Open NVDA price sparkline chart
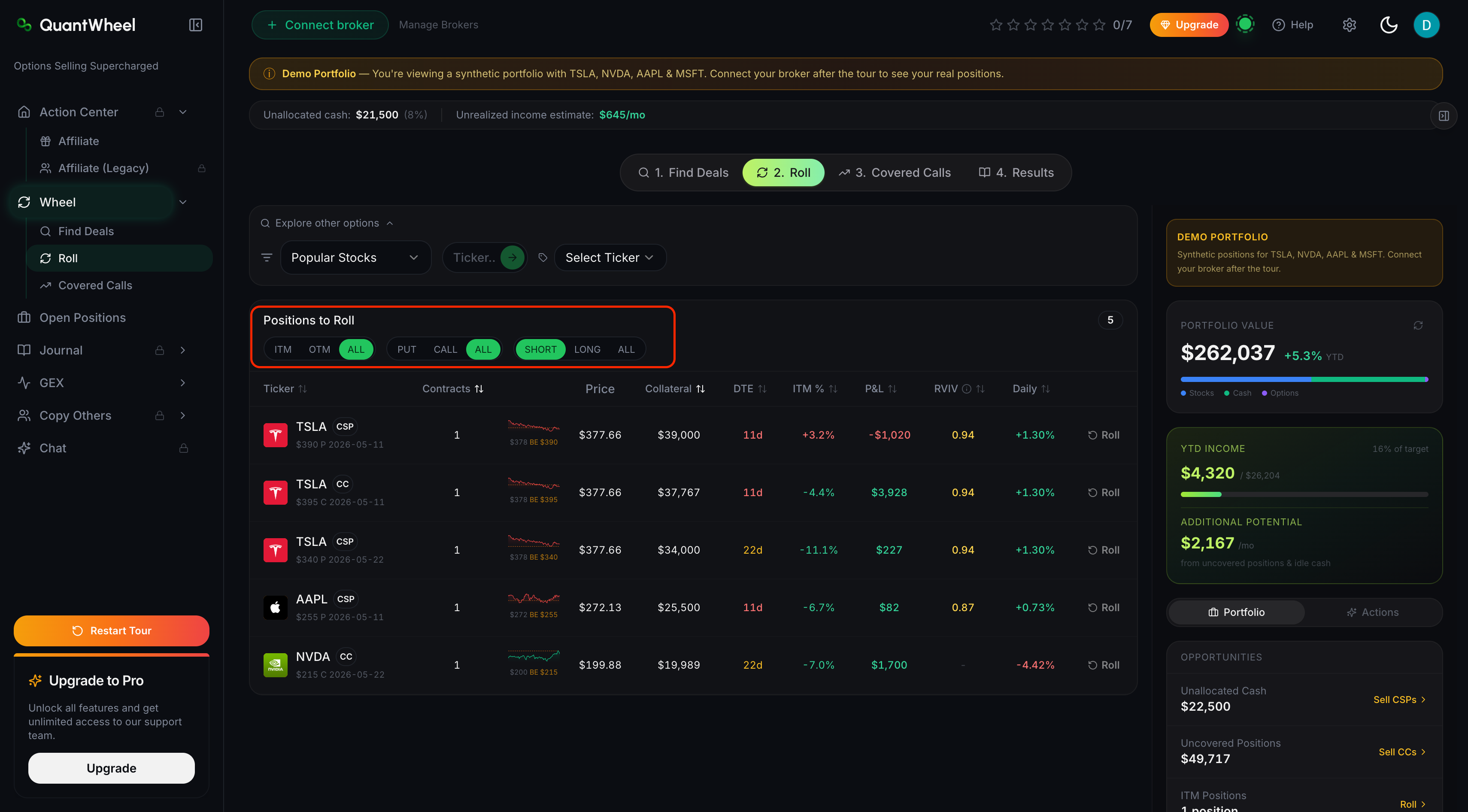Image resolution: width=1468 pixels, height=812 pixels. [x=534, y=657]
